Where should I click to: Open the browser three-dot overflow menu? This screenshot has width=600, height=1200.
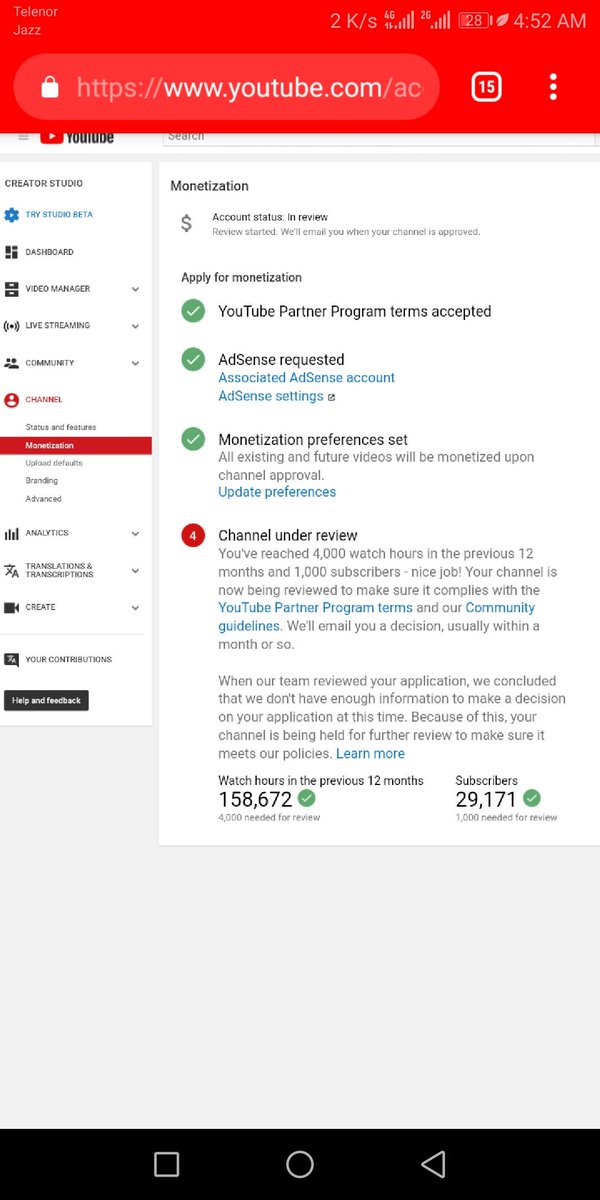(x=553, y=87)
